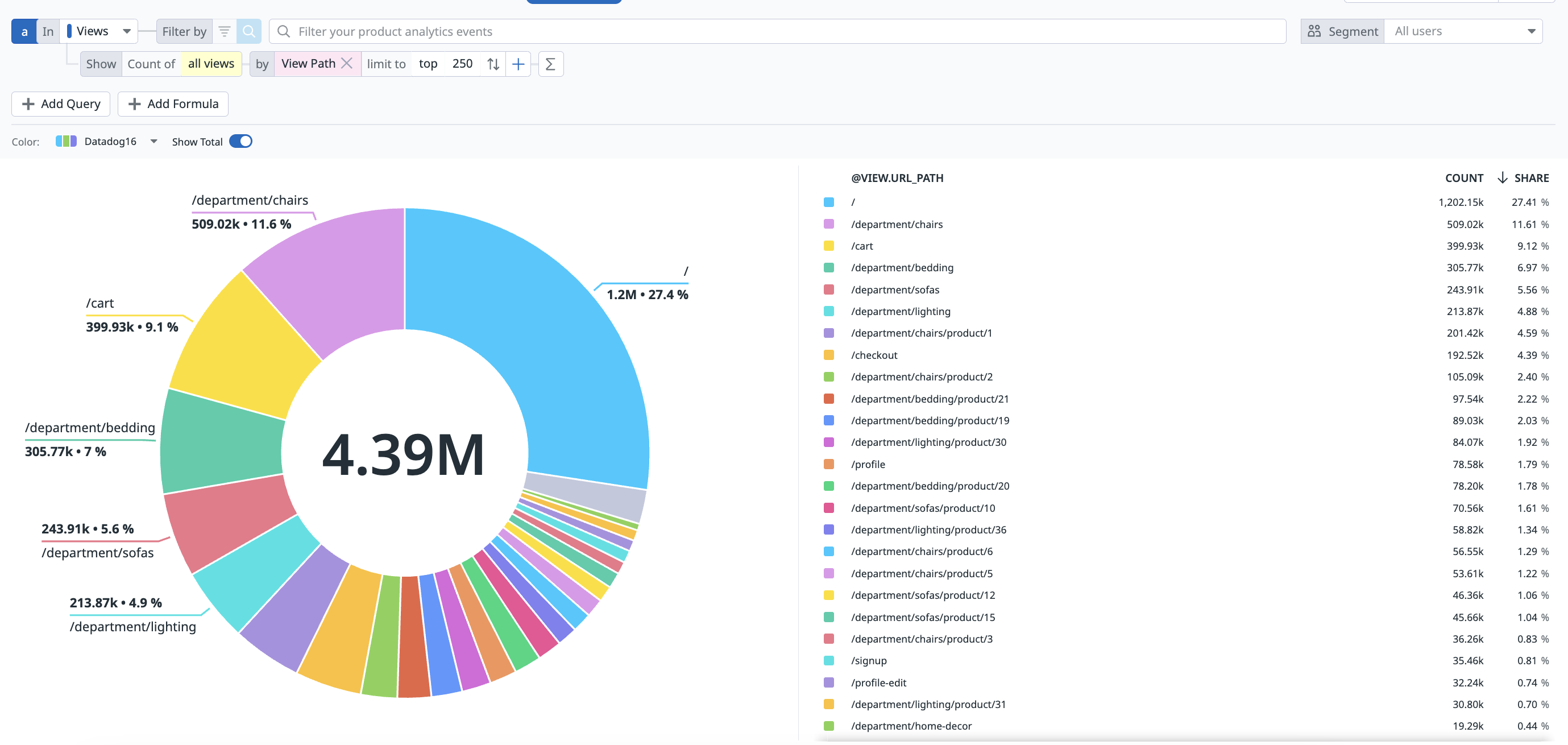The image size is (1568, 745).
Task: Click the /department/chairs/product/3 row
Action: 1185,639
